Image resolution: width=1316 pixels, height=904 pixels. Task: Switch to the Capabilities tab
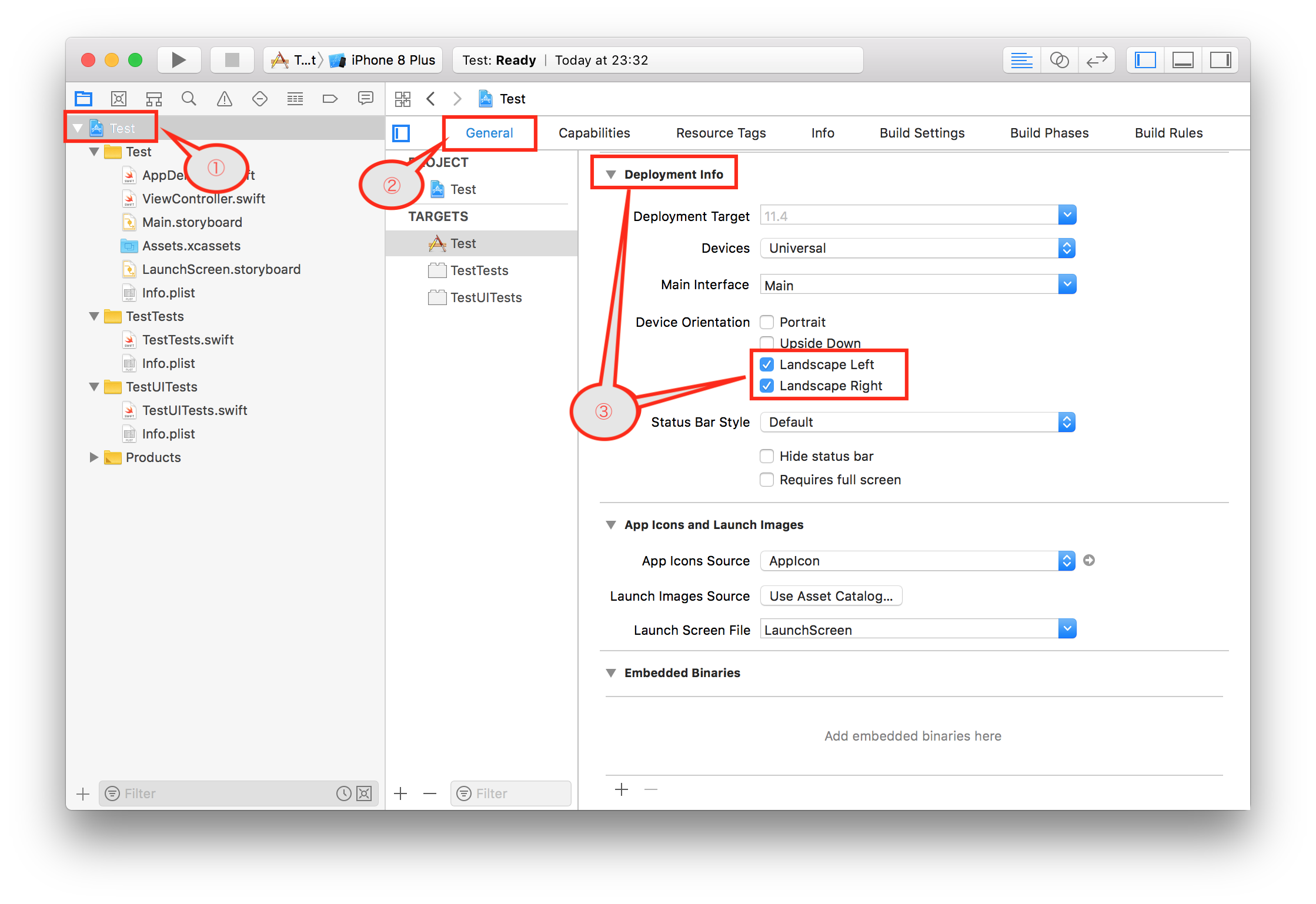pos(594,133)
